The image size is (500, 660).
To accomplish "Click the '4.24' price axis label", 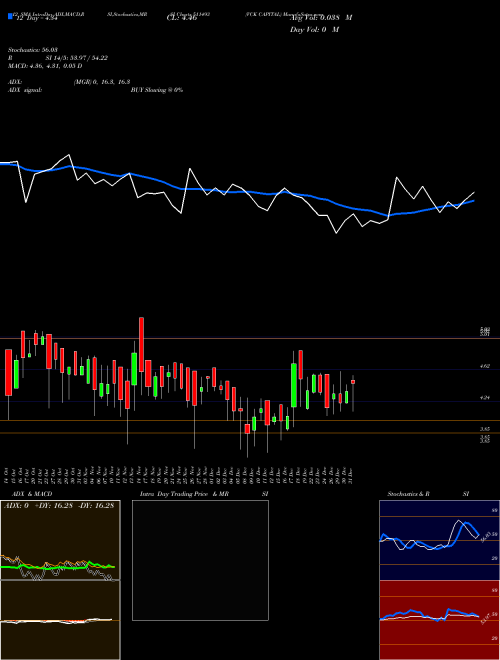I will 485,397.
